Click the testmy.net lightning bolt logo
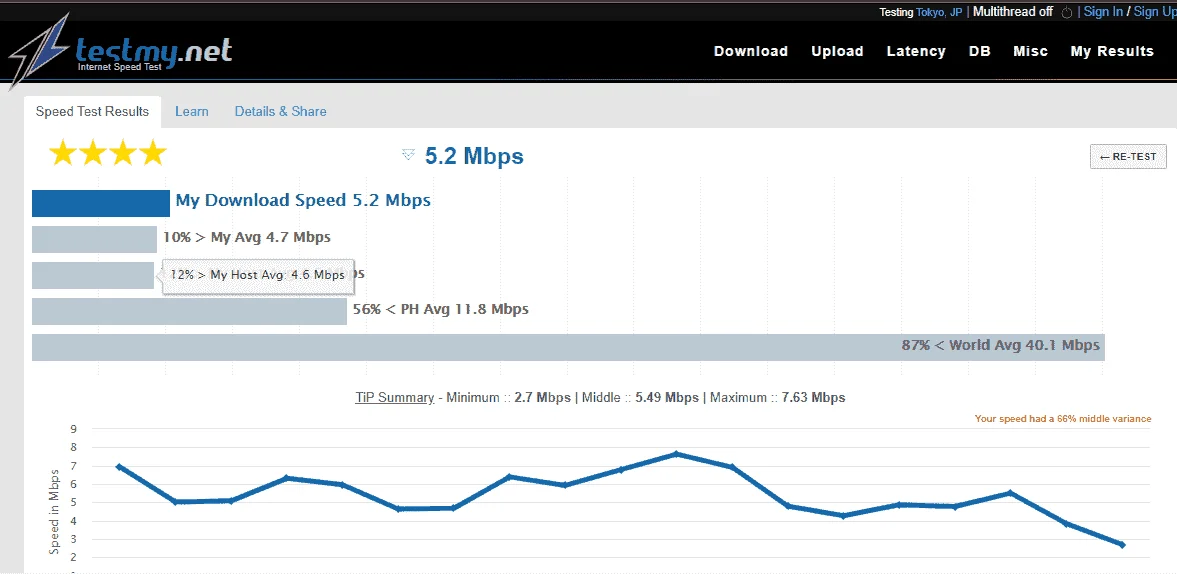Viewport: 1177px width, 574px height. (x=39, y=51)
